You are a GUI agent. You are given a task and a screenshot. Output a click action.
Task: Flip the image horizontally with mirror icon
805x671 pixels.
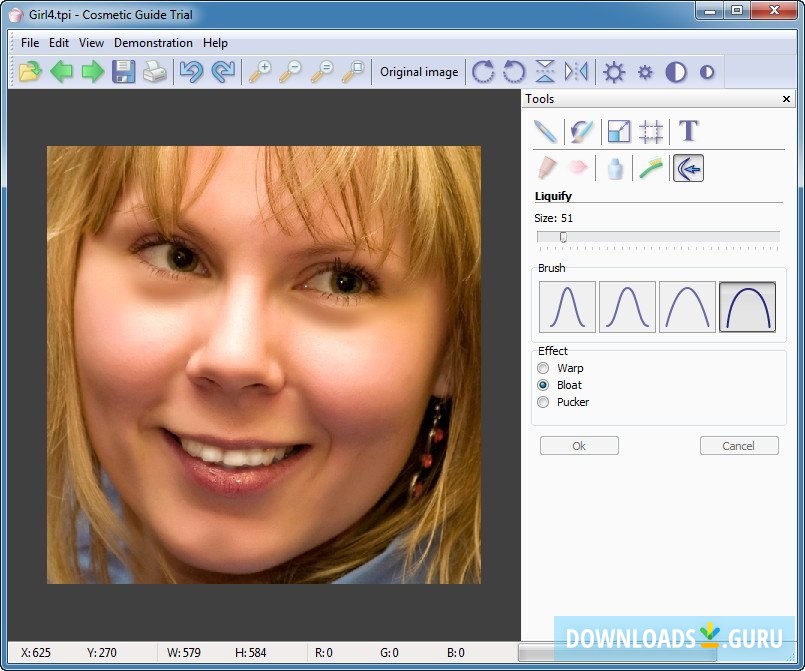[x=576, y=72]
